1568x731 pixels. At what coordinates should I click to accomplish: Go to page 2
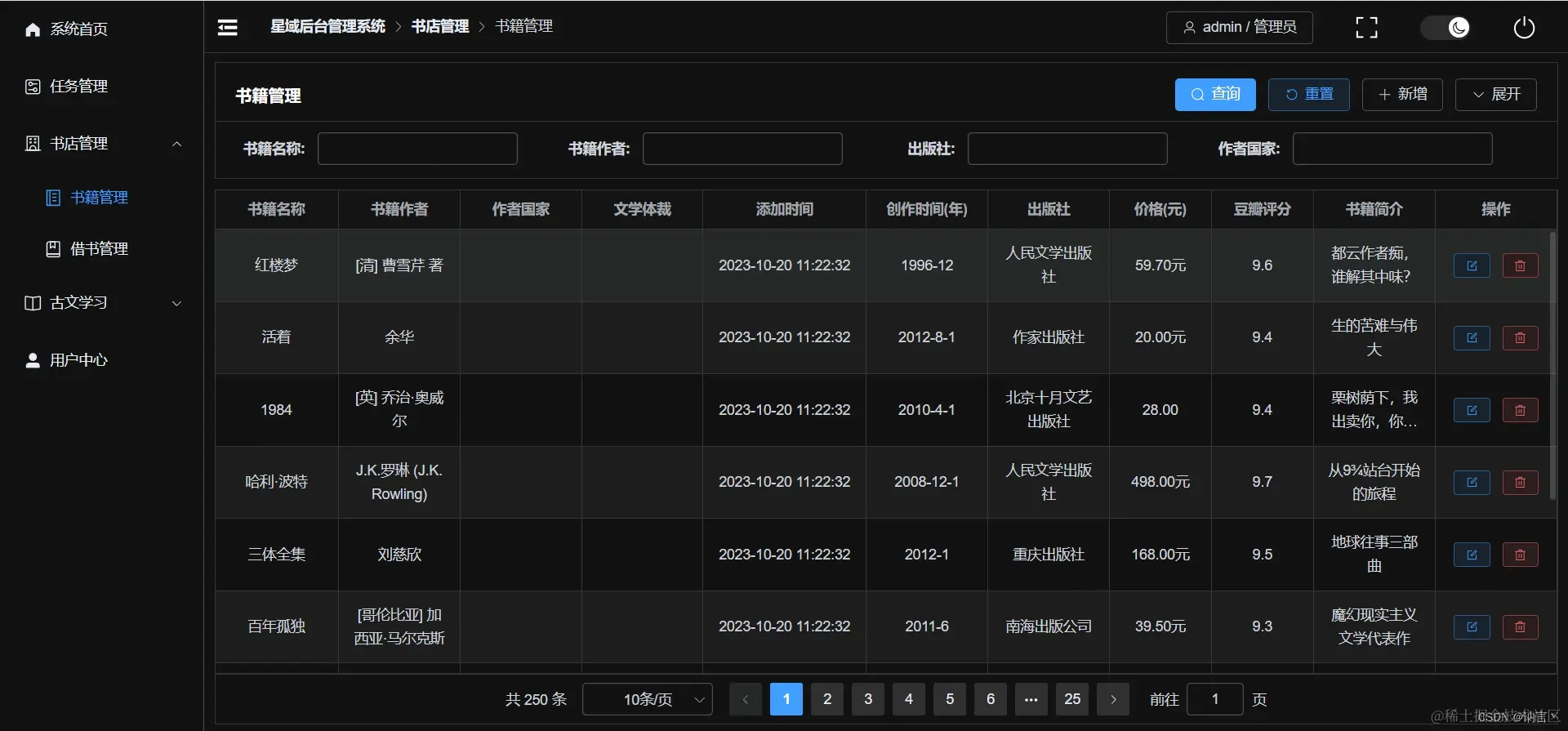pos(827,699)
